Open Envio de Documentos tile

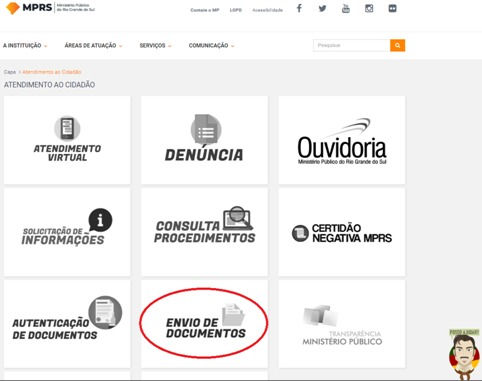click(x=204, y=324)
